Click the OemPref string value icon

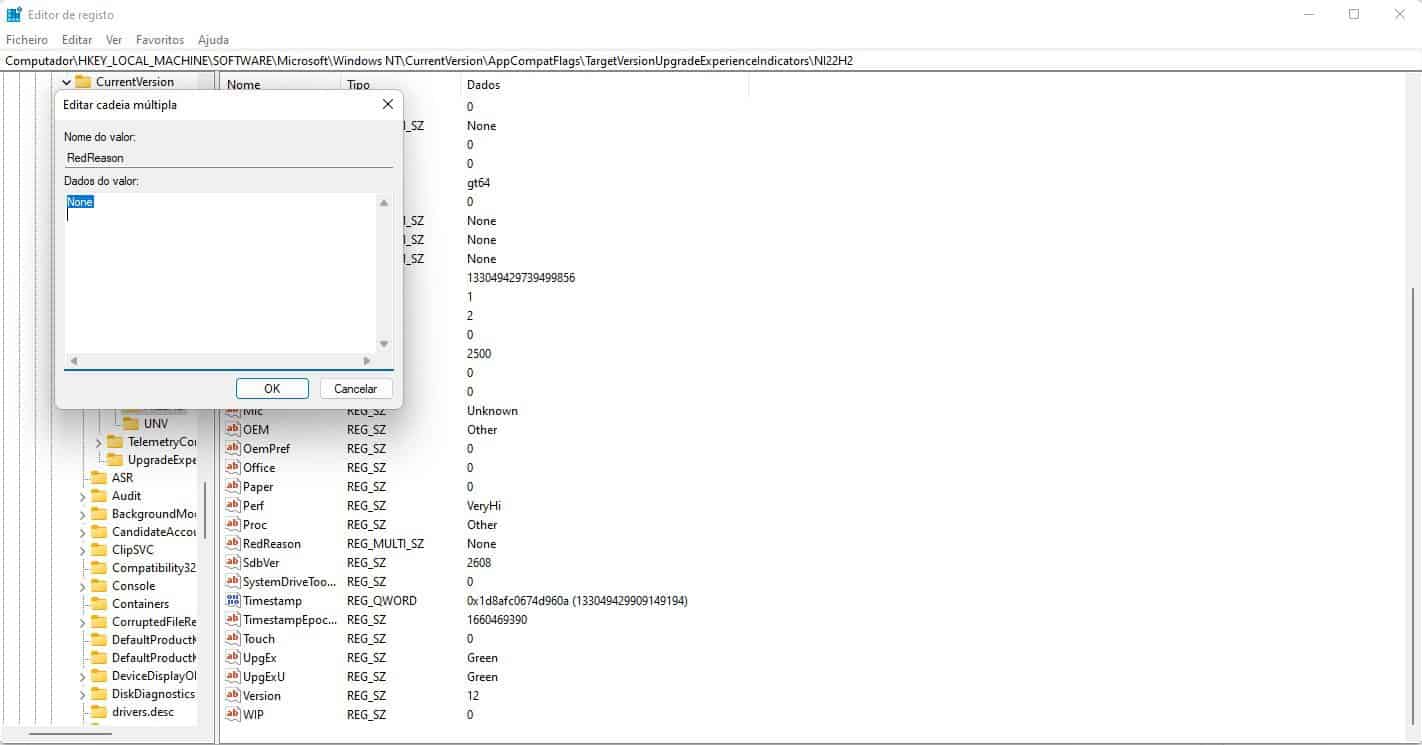233,449
